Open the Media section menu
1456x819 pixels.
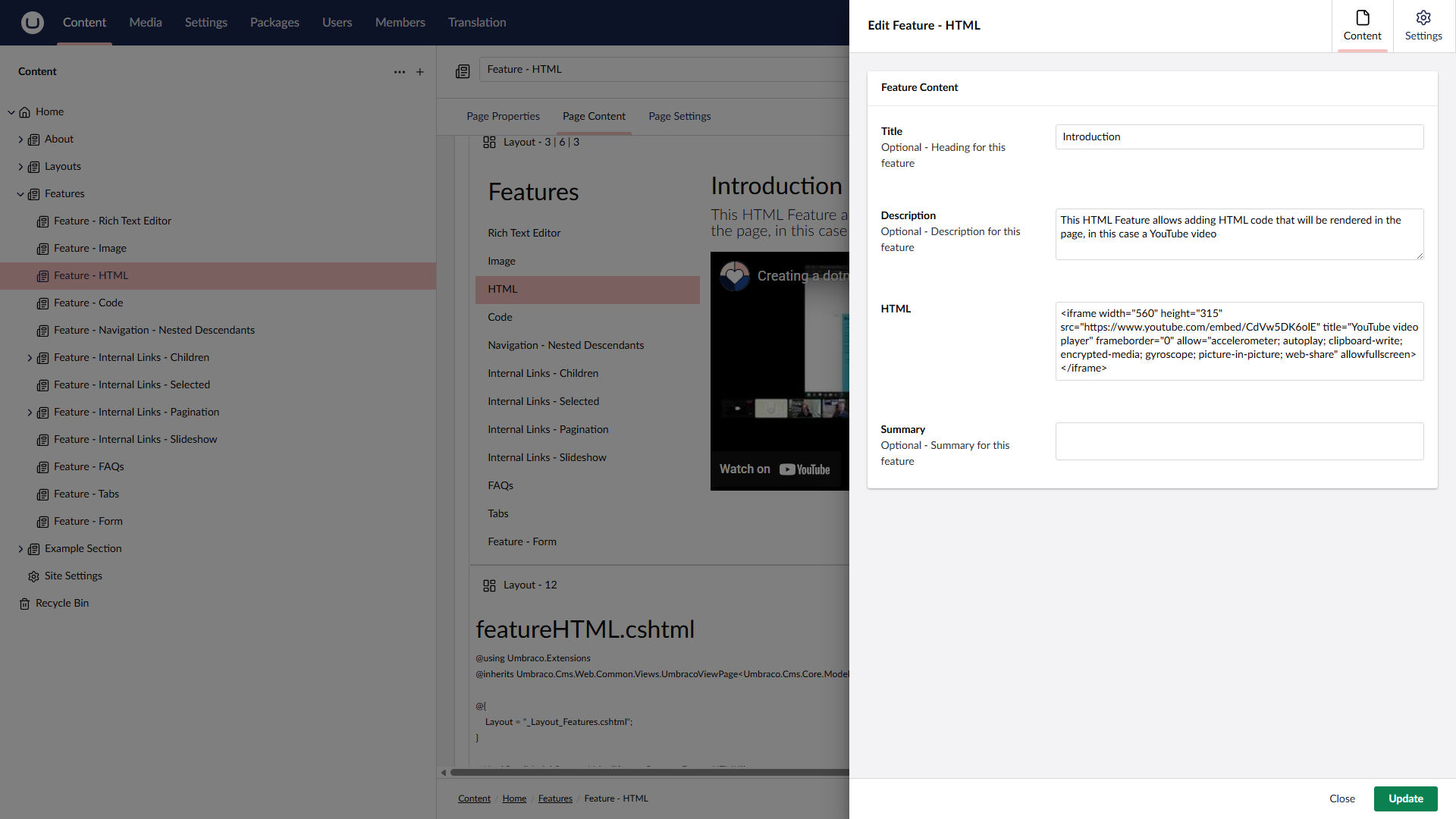click(145, 23)
